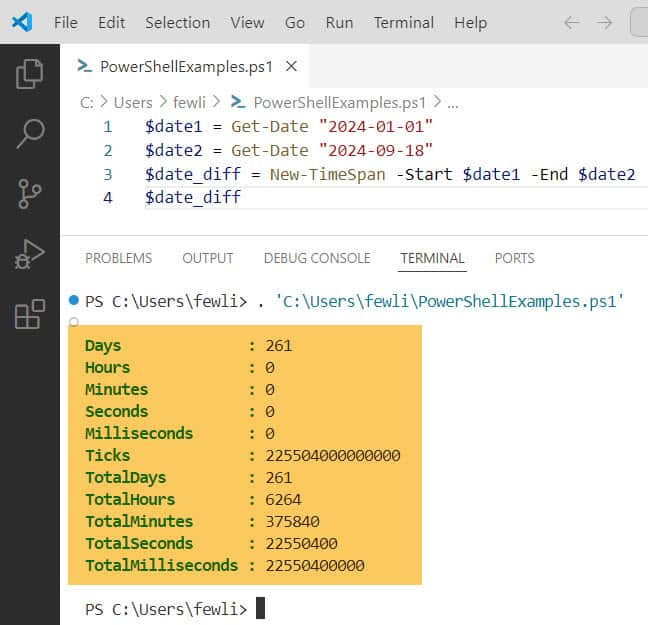Viewport: 648px width, 625px height.
Task: Click the fewli breadcrumb segment
Action: click(x=189, y=103)
